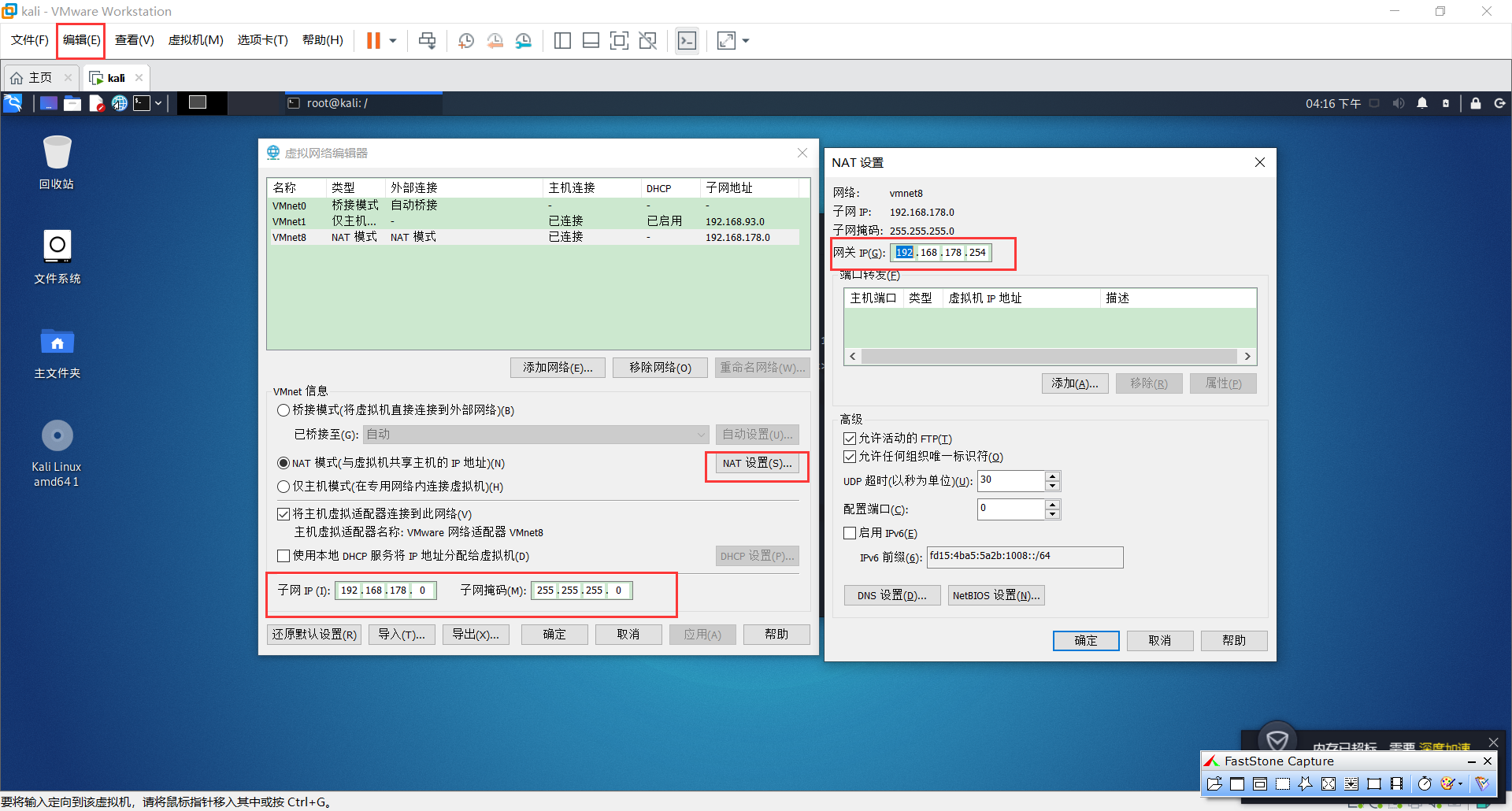
Task: Toggle the library sidebar view icon
Action: coord(562,40)
